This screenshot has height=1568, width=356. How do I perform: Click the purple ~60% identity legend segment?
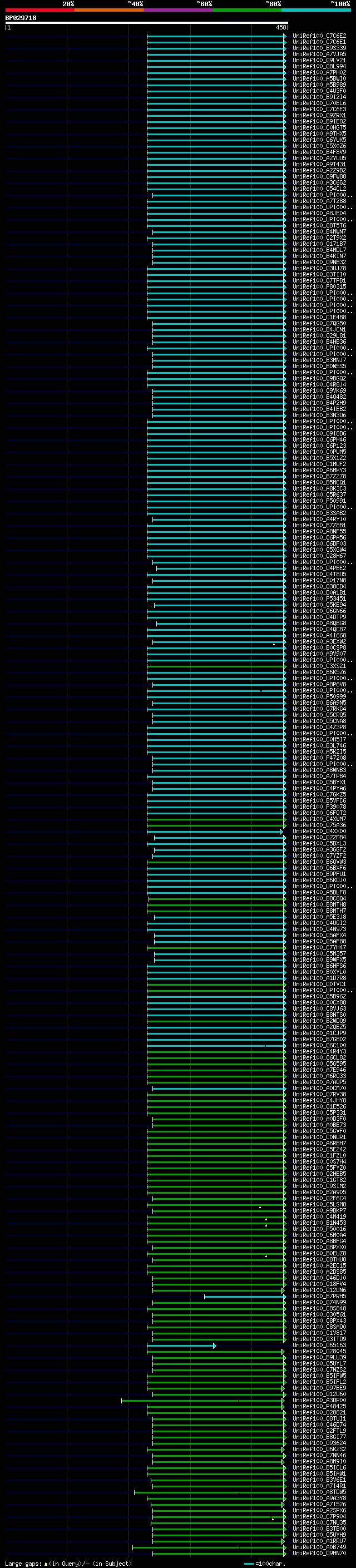pyautogui.click(x=179, y=11)
